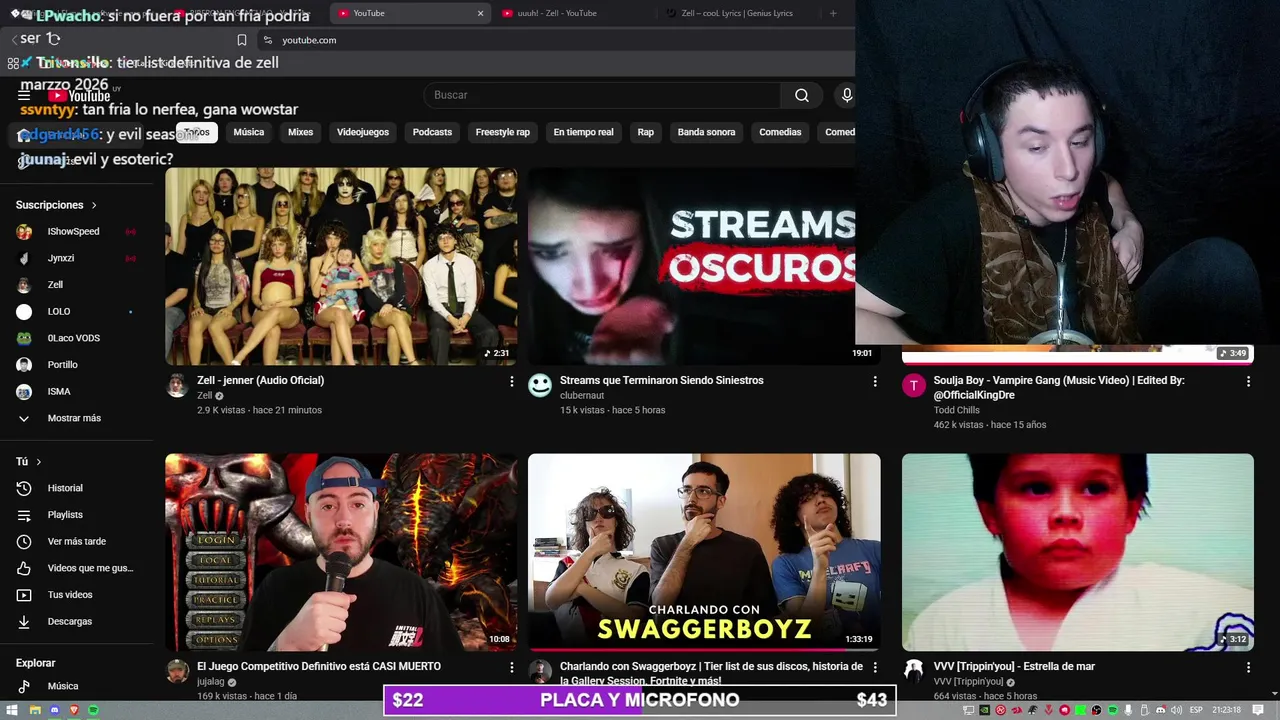Bookmark this page from the address bar

pyautogui.click(x=242, y=40)
